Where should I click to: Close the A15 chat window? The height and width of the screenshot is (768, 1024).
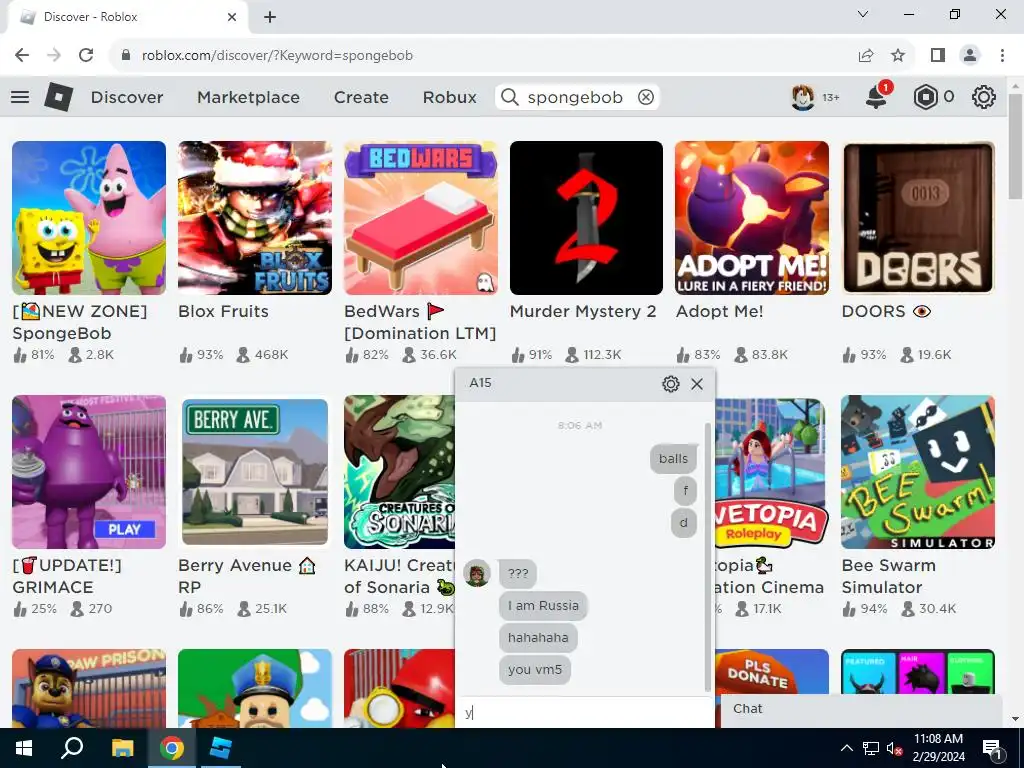pyautogui.click(x=697, y=384)
